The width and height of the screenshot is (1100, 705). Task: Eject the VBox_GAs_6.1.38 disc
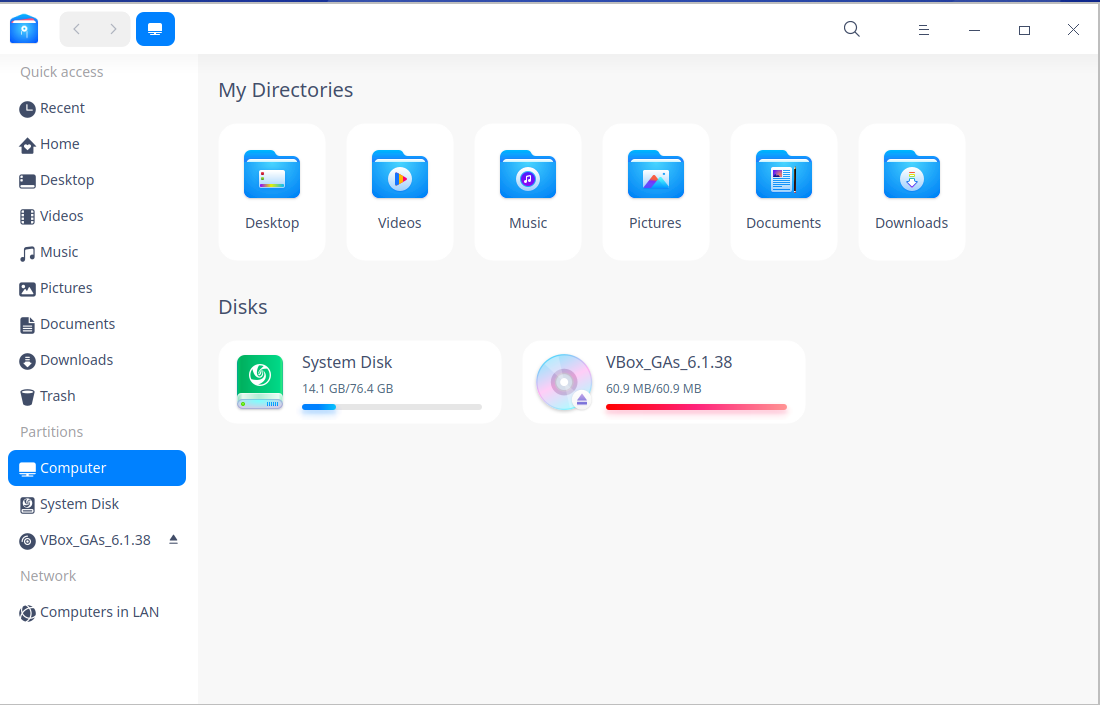click(172, 540)
